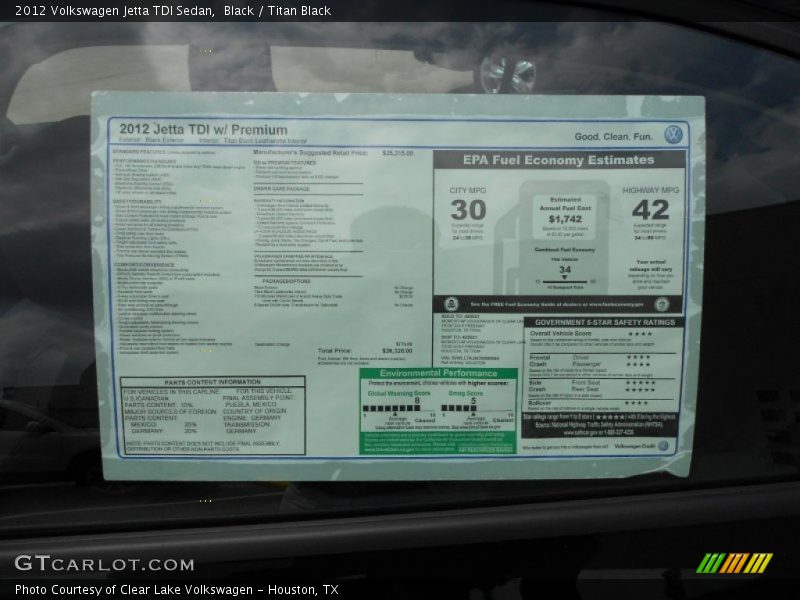Screen dimensions: 800x600
Task: Click the 'Manufacturer's Suggested Retail Price' line
Action: click(333, 153)
